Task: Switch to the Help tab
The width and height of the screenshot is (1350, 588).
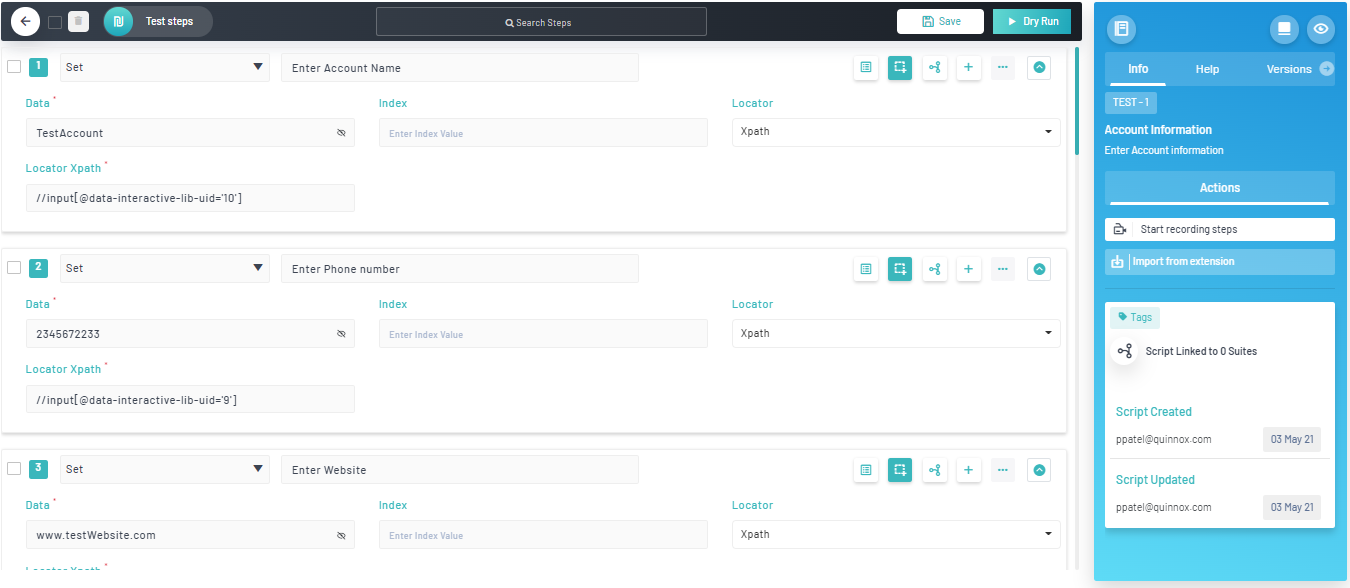Action: [1207, 69]
